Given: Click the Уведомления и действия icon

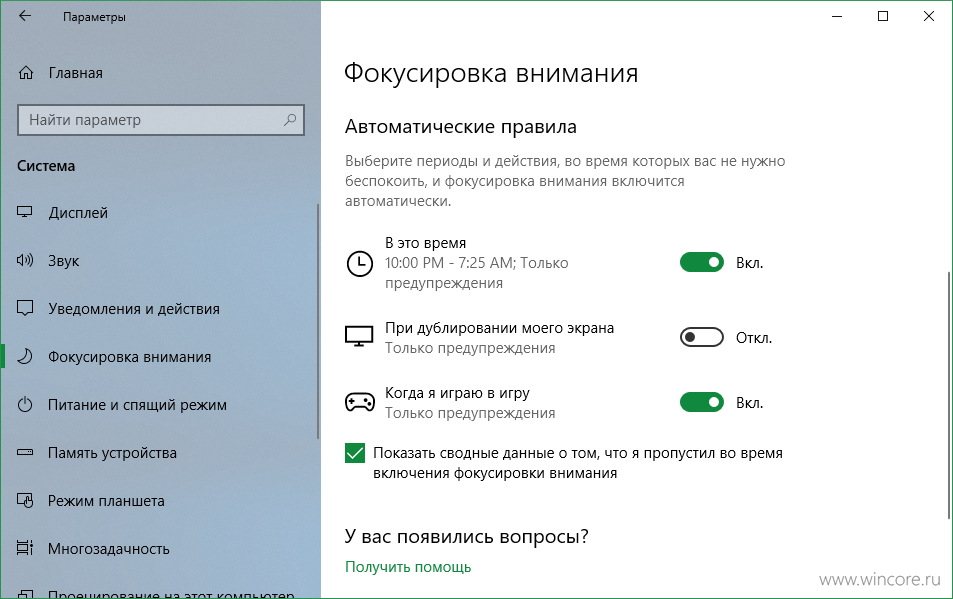Looking at the screenshot, I should [25, 308].
